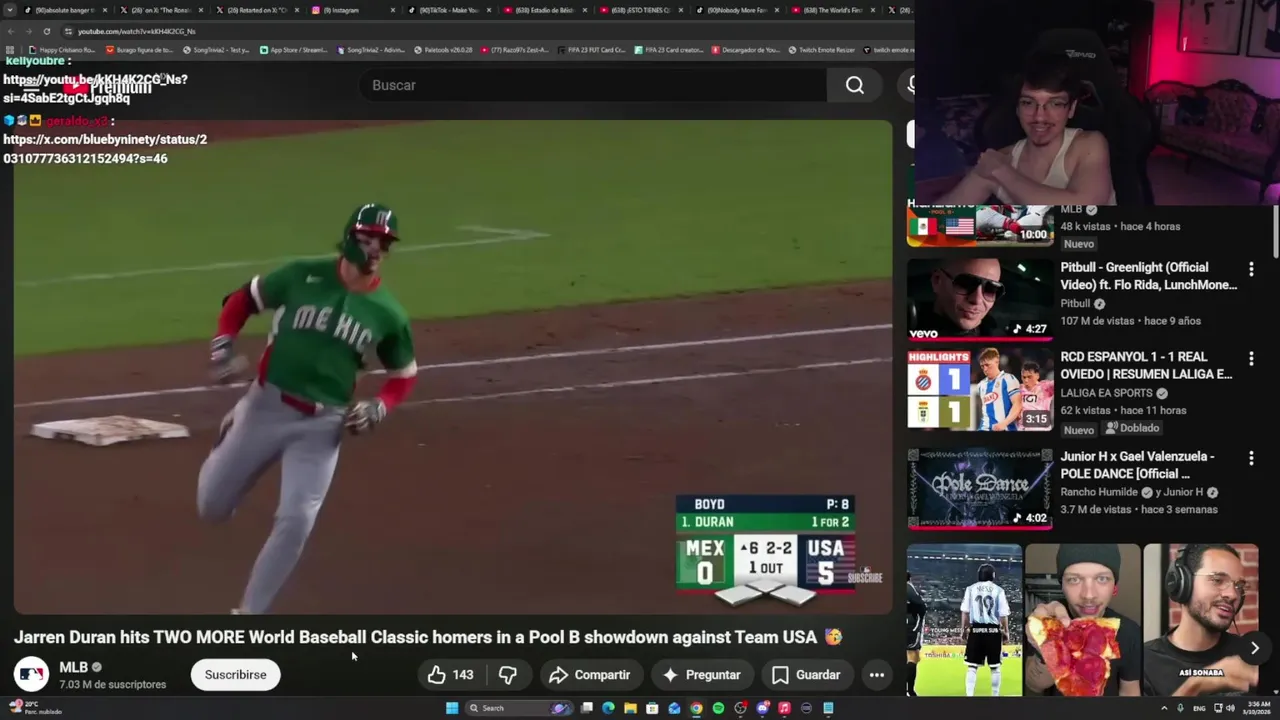Open more actions ellipsis under video
This screenshot has height=720, width=1280.
[x=877, y=675]
